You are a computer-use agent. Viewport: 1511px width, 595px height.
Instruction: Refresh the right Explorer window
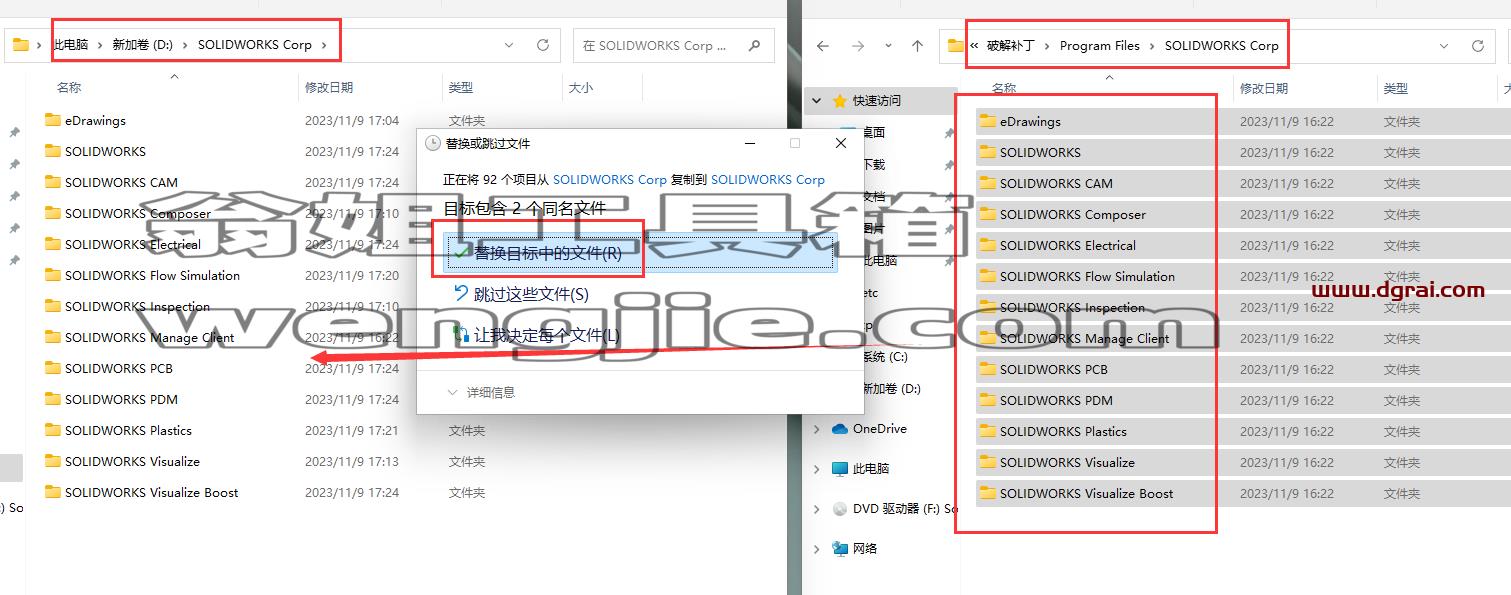tap(1478, 46)
